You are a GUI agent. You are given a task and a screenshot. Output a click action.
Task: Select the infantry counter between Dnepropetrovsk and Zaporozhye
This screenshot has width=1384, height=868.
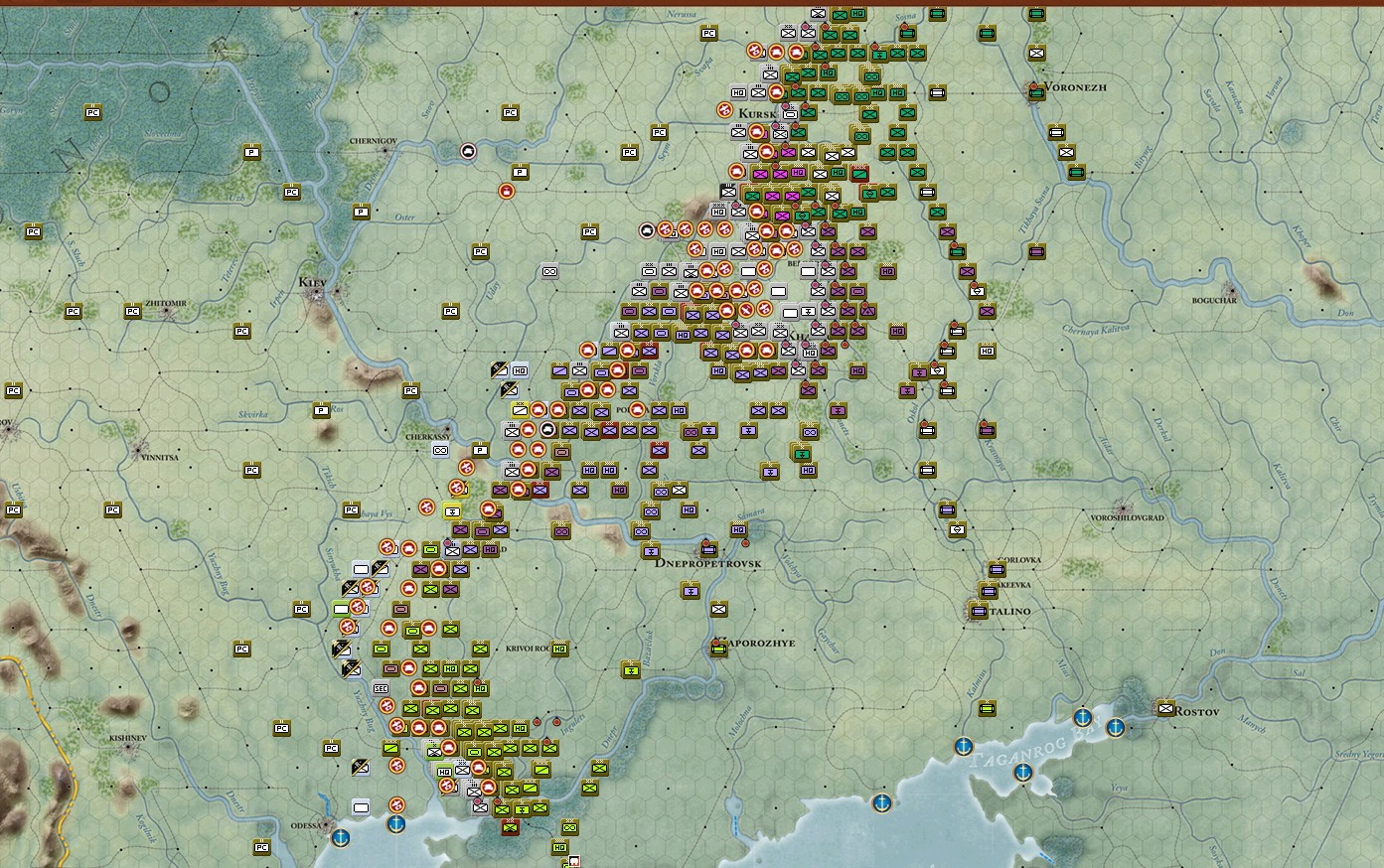coord(718,609)
